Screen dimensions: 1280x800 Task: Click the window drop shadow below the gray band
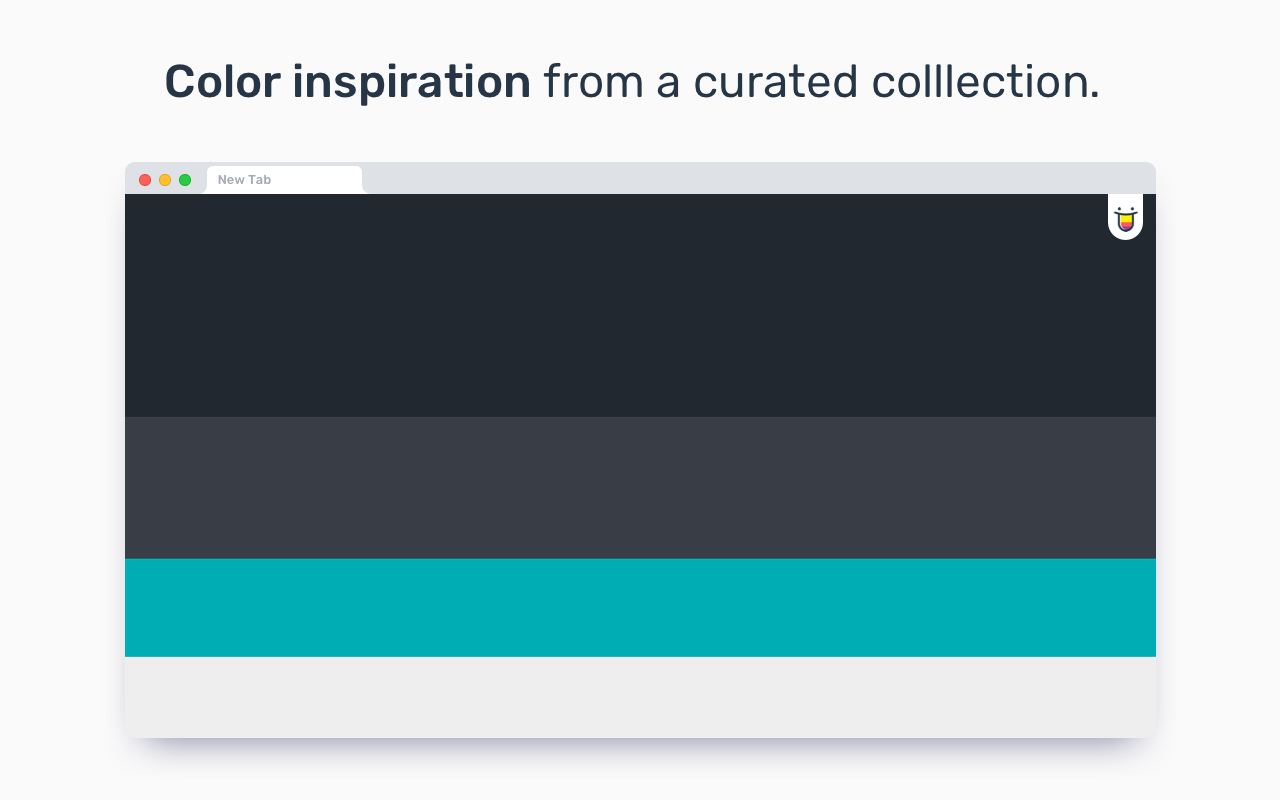click(640, 748)
